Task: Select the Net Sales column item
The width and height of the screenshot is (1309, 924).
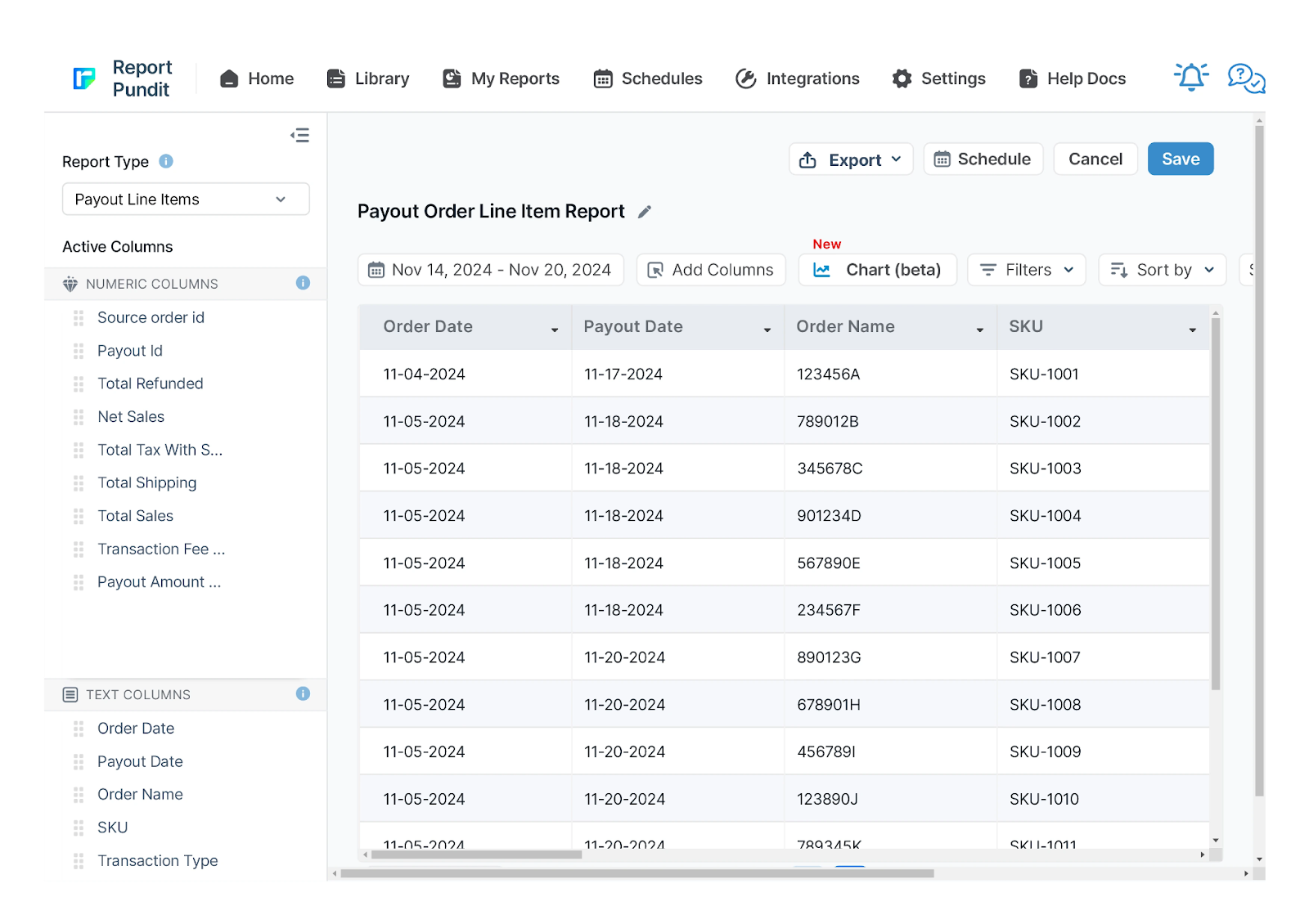Action: click(131, 417)
